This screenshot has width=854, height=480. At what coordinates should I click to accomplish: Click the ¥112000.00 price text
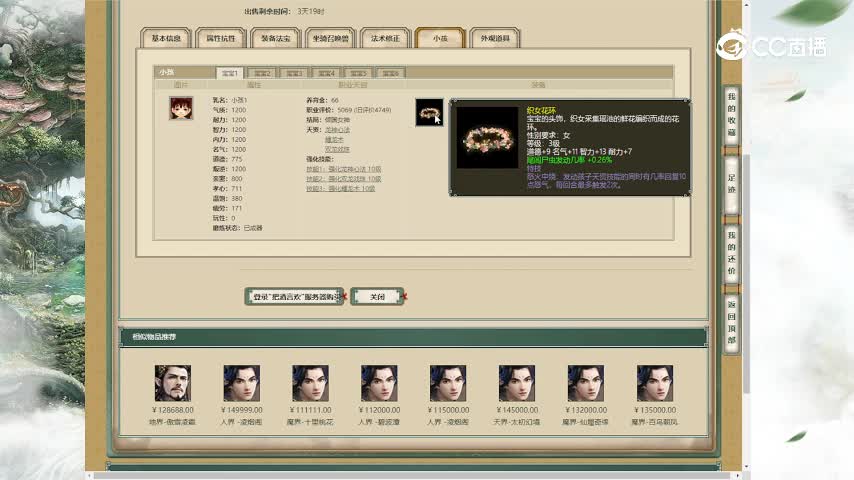tap(379, 410)
